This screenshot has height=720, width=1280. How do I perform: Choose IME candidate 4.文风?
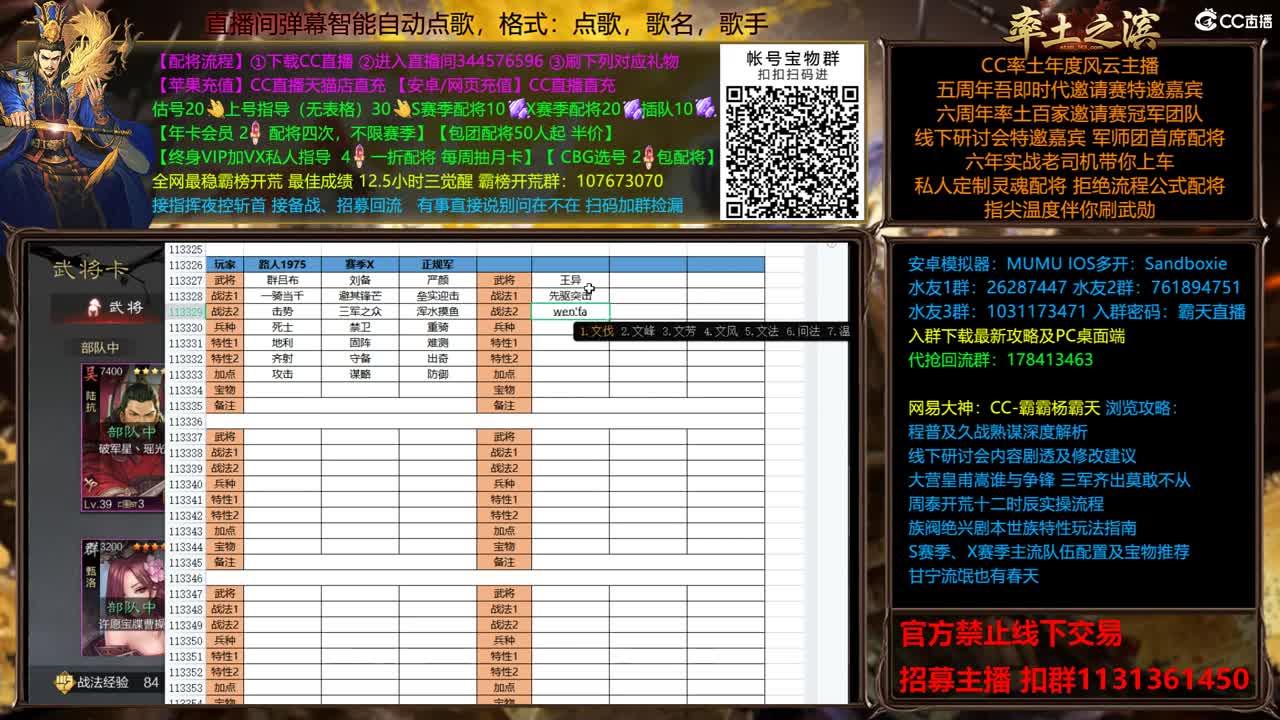[x=720, y=331]
